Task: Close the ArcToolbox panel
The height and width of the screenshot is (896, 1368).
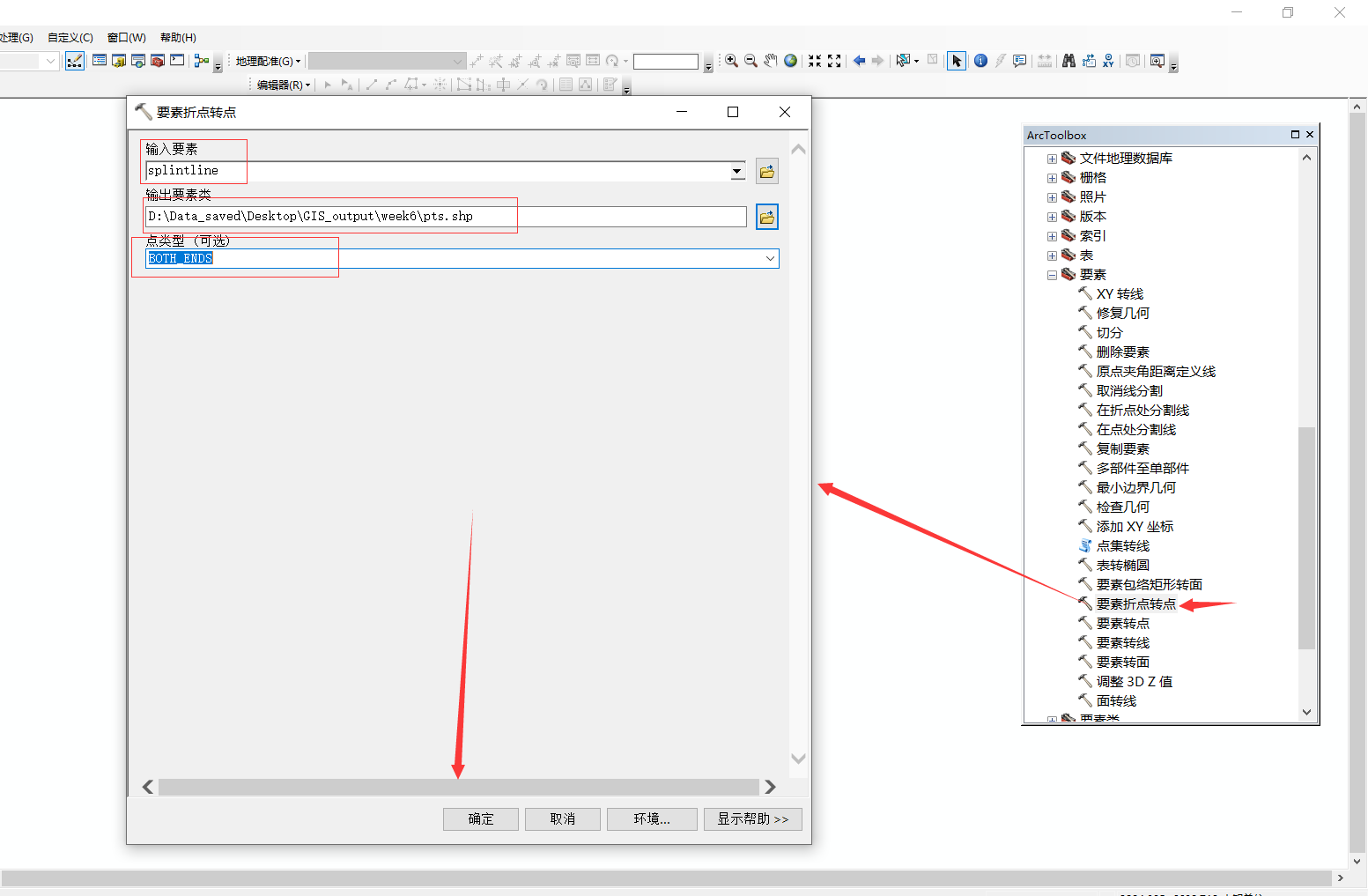Action: pos(1310,135)
